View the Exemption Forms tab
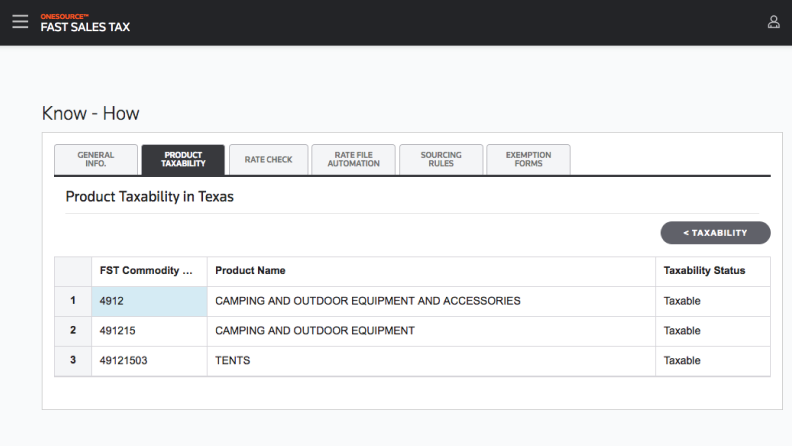792x446 pixels. pyautogui.click(x=528, y=160)
